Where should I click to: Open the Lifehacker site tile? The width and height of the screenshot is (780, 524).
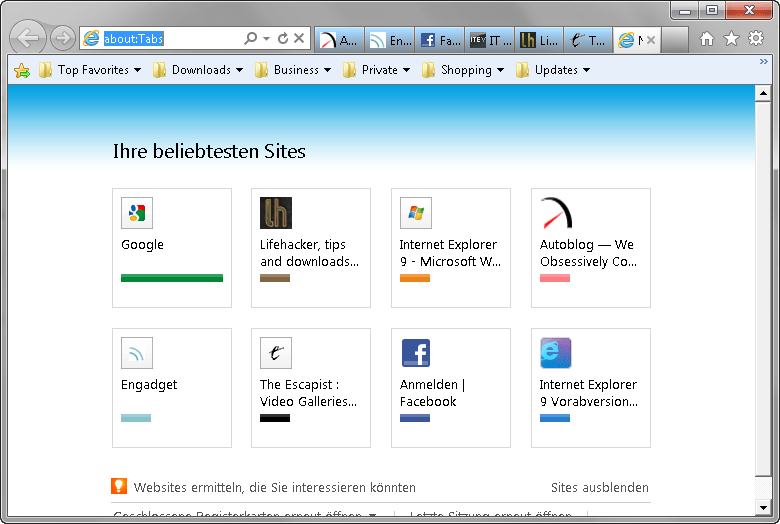310,247
